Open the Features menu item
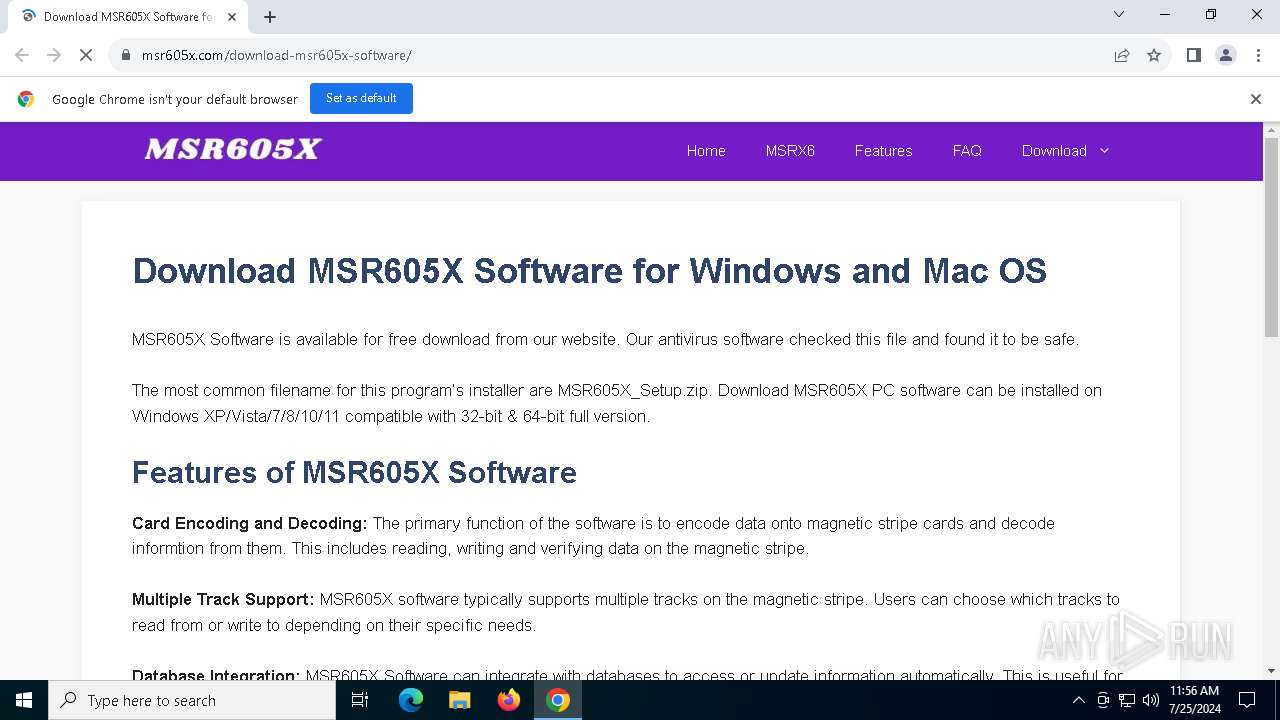This screenshot has width=1280, height=720. point(883,151)
